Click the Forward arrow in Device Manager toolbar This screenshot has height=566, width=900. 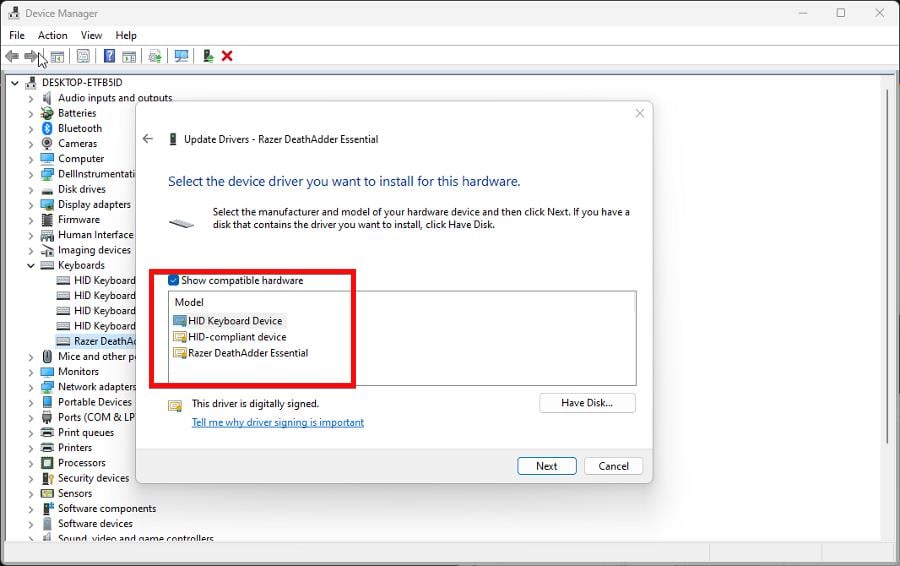[x=30, y=56]
